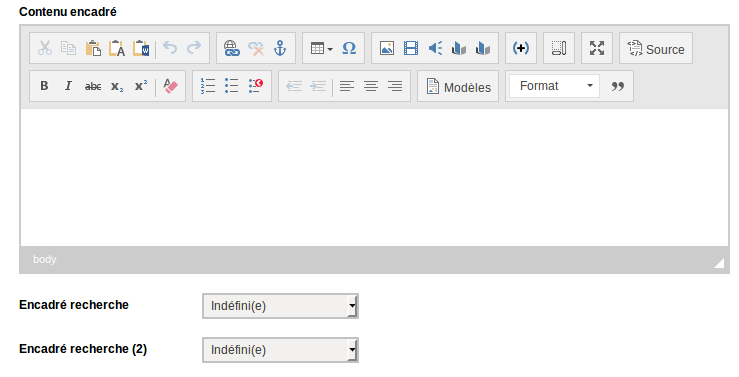This screenshot has width=739, height=377.
Task: Remove formatting with eraser icon
Action: 170,86
